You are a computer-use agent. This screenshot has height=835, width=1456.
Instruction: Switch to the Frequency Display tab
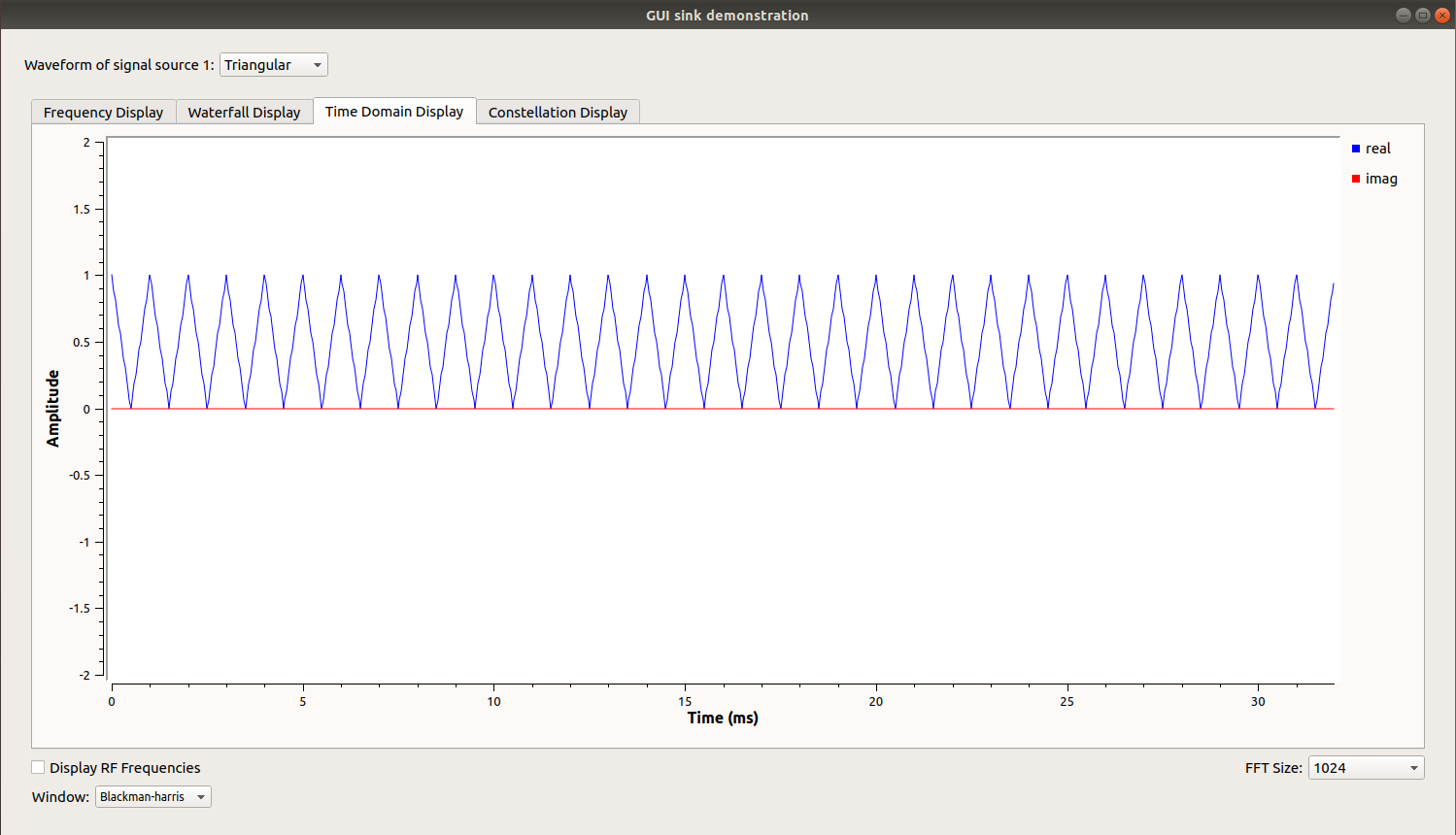coord(103,112)
